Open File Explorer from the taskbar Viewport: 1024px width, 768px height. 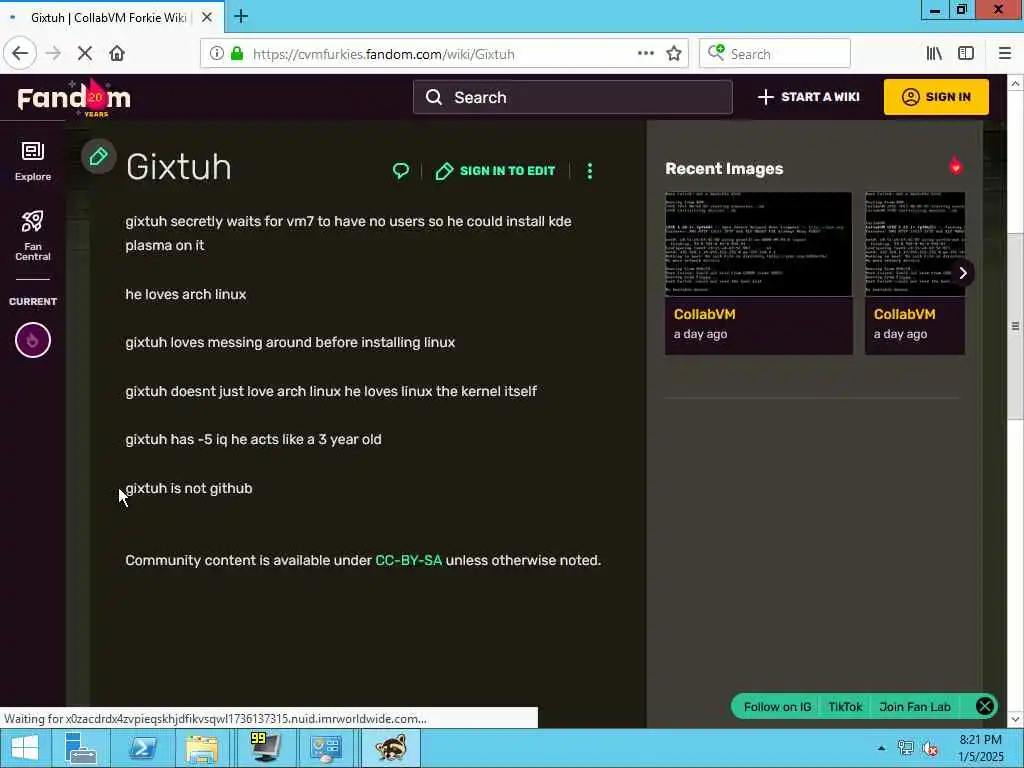tap(202, 748)
